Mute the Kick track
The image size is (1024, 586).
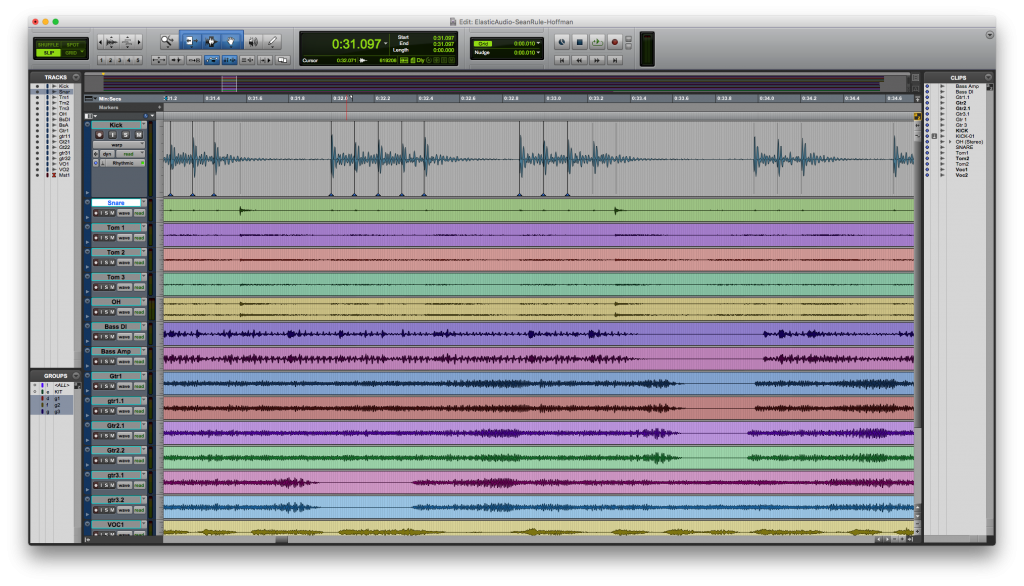point(138,135)
